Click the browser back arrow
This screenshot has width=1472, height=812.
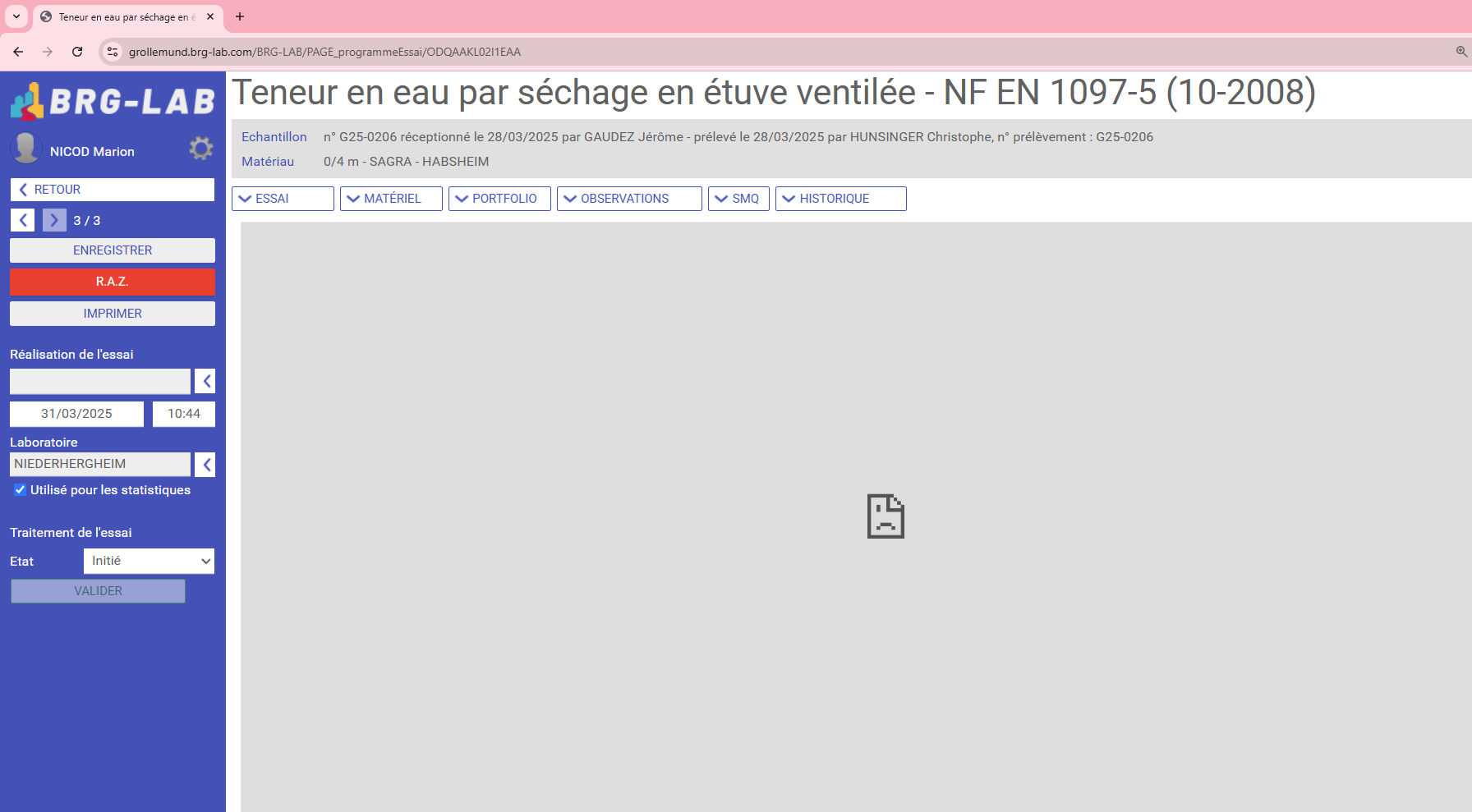pyautogui.click(x=18, y=52)
